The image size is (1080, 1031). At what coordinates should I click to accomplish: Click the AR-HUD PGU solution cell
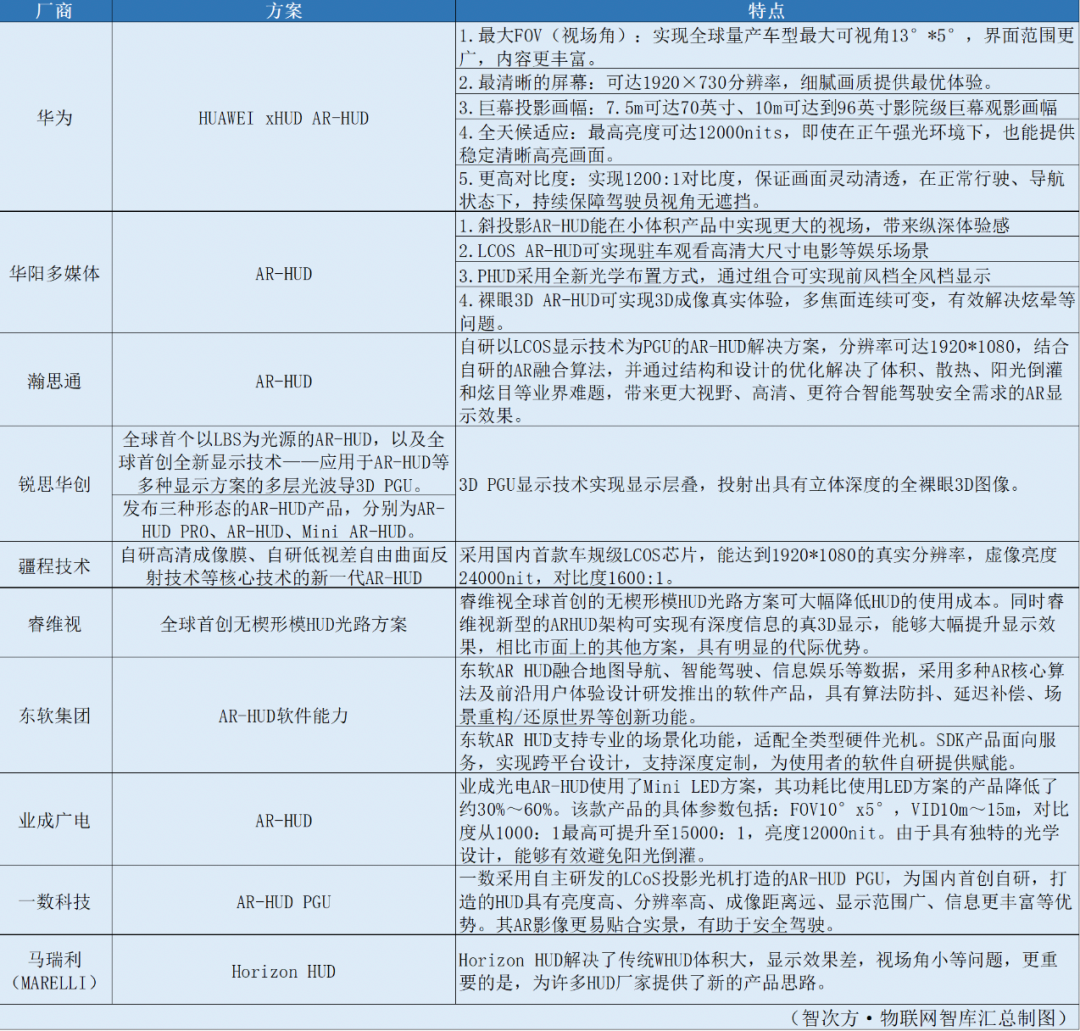click(283, 900)
